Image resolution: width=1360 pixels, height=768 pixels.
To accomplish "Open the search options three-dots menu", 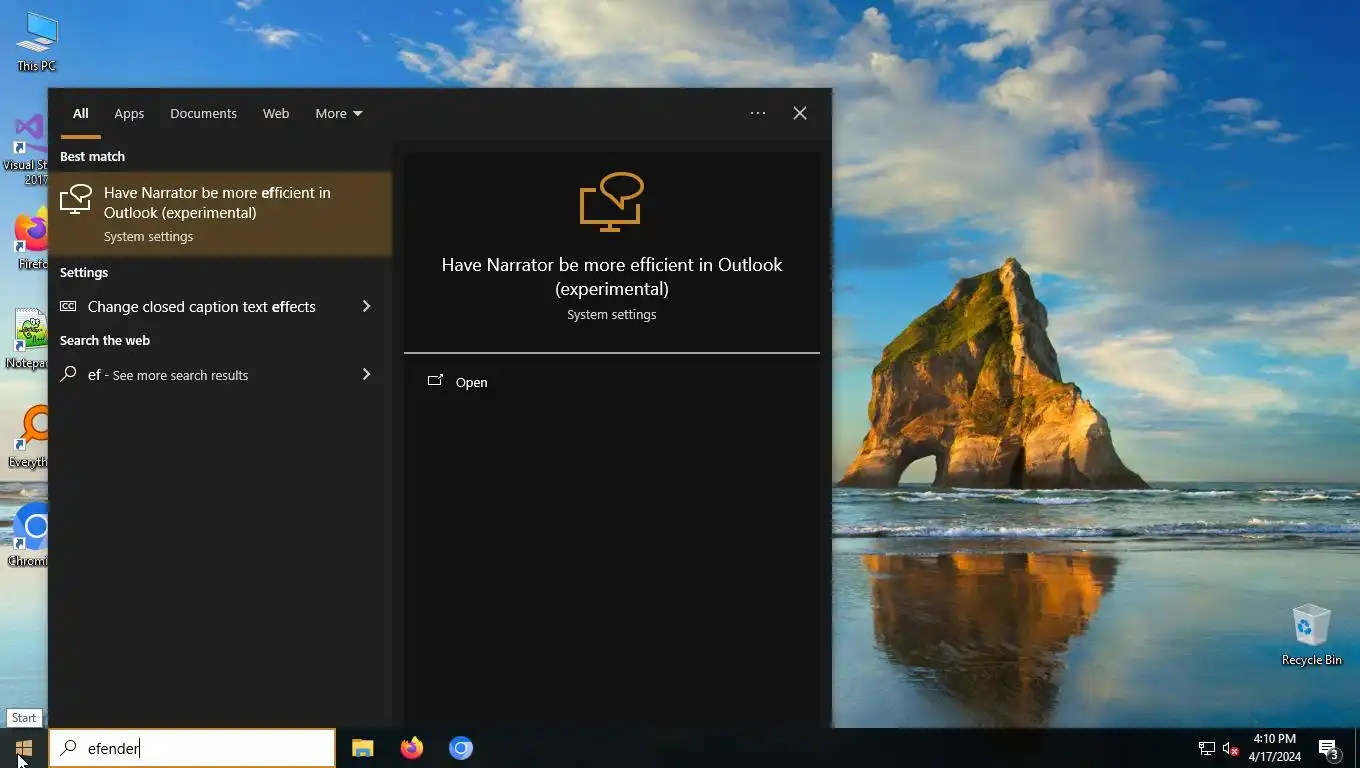I will [758, 113].
